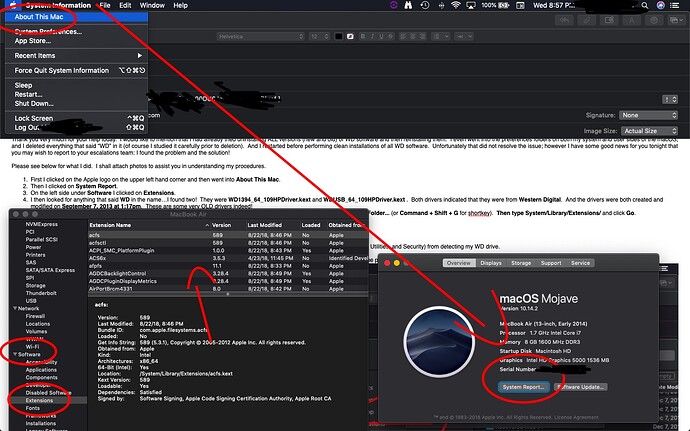Open the Apple menu logo
Screen dimensions: 690x431
(13, 5)
